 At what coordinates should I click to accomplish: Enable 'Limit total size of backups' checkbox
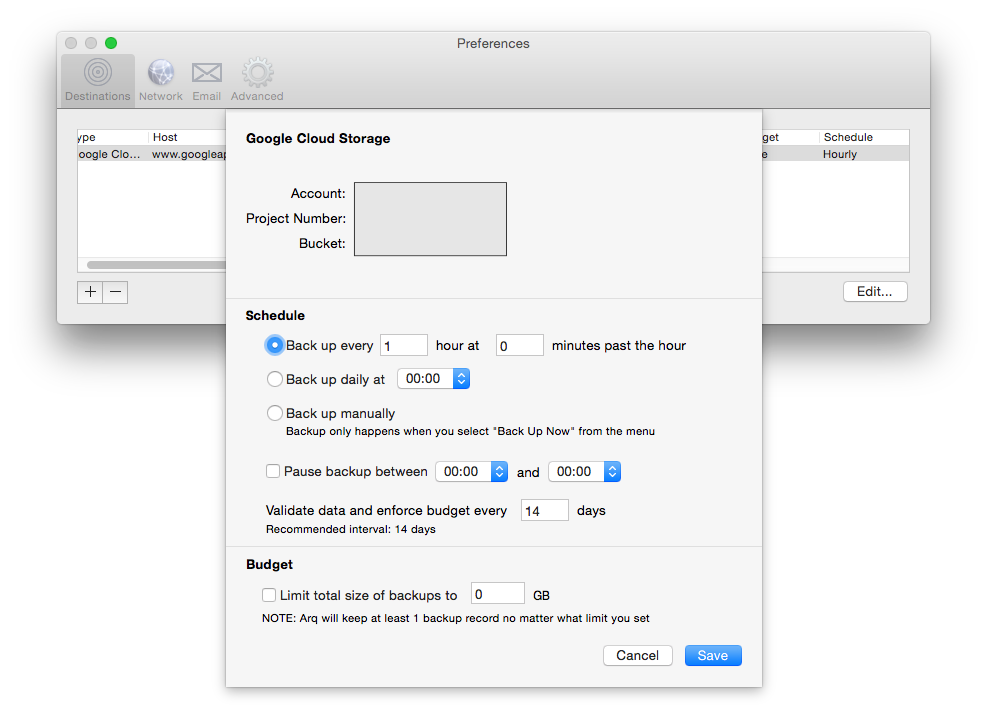click(269, 595)
